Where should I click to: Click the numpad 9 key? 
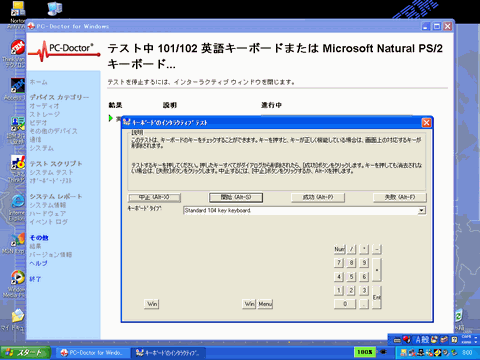pyautogui.click(x=364, y=263)
